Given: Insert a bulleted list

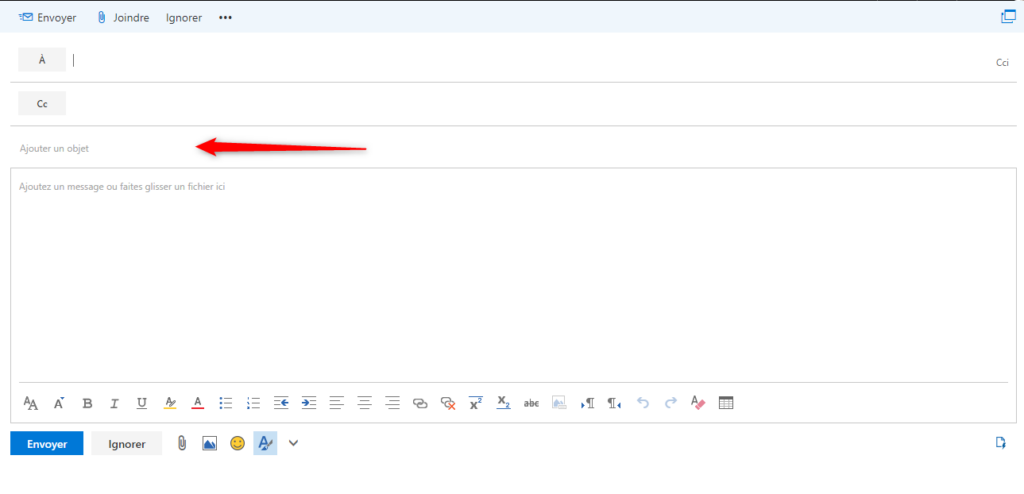Looking at the screenshot, I should (226, 403).
